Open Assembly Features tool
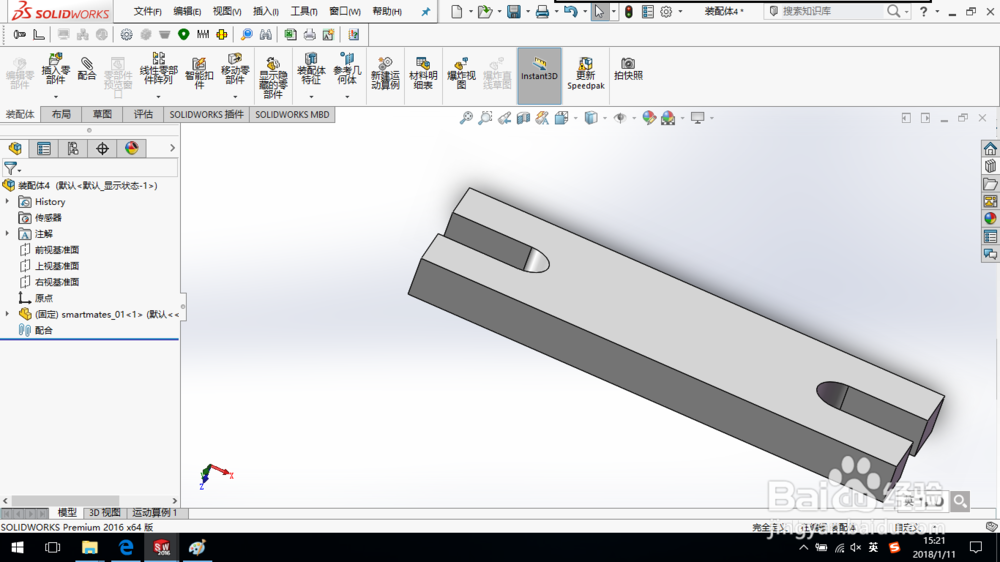Viewport: 1000px width, 562px height. pos(311,69)
